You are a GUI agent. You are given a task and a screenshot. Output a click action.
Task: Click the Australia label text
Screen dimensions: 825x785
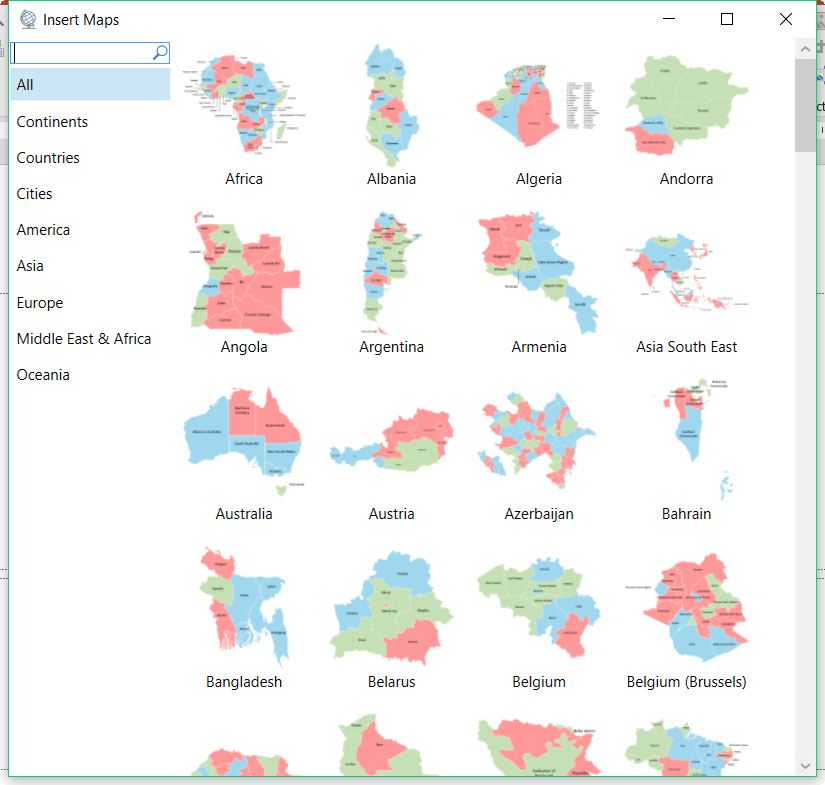244,514
